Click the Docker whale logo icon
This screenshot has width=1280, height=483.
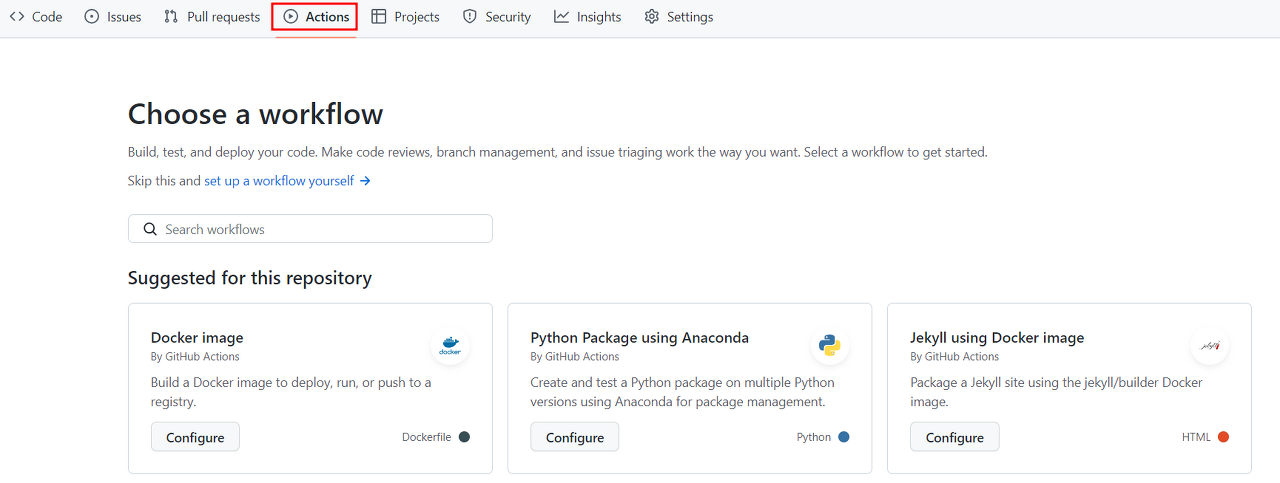point(450,346)
